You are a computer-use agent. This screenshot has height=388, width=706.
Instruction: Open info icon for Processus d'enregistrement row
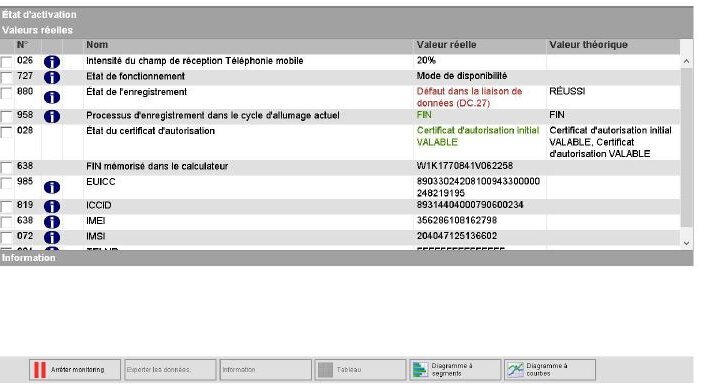[52, 116]
